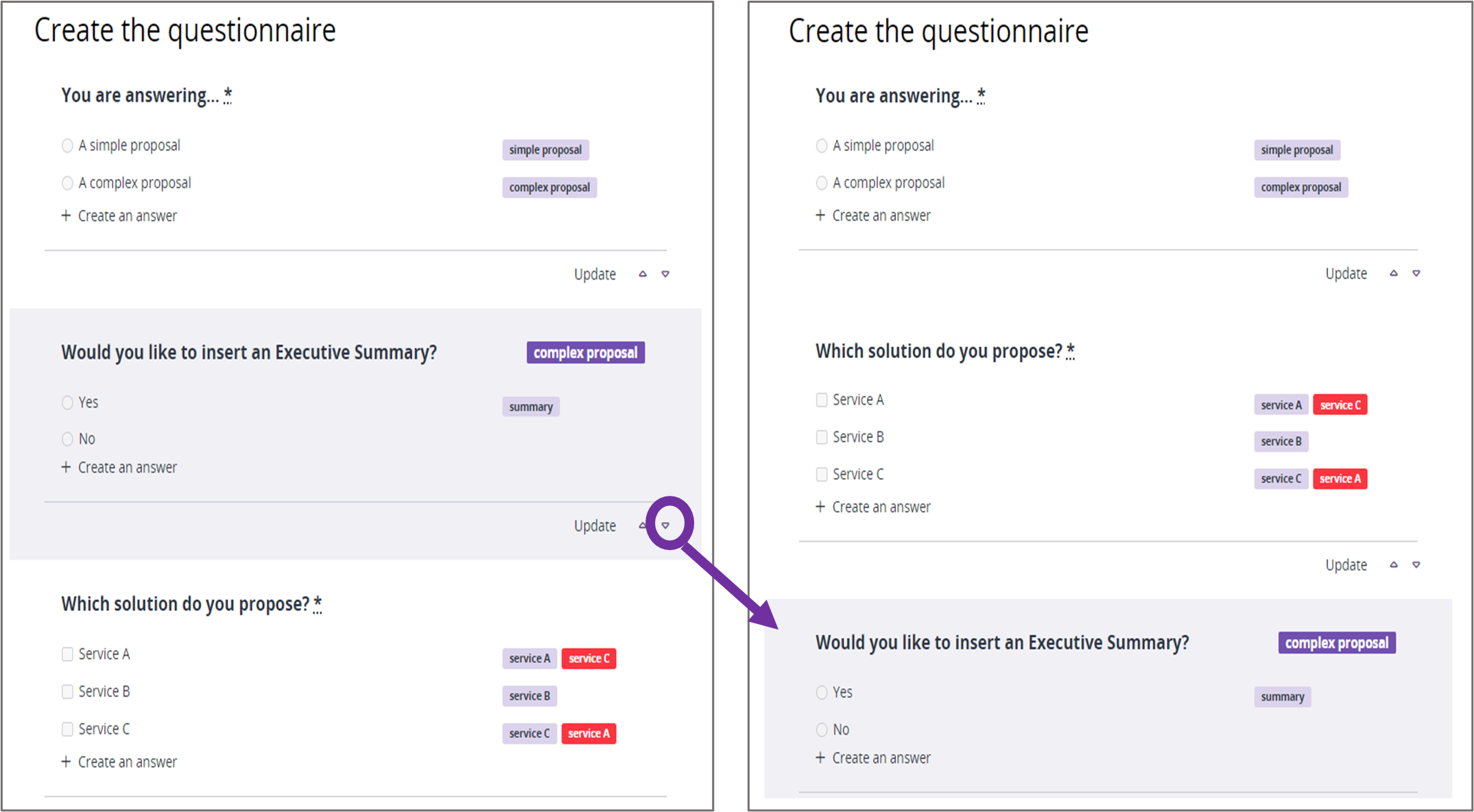This screenshot has height=812, width=1474.
Task: Move "Which solution" question down in right panel
Action: (x=1416, y=565)
